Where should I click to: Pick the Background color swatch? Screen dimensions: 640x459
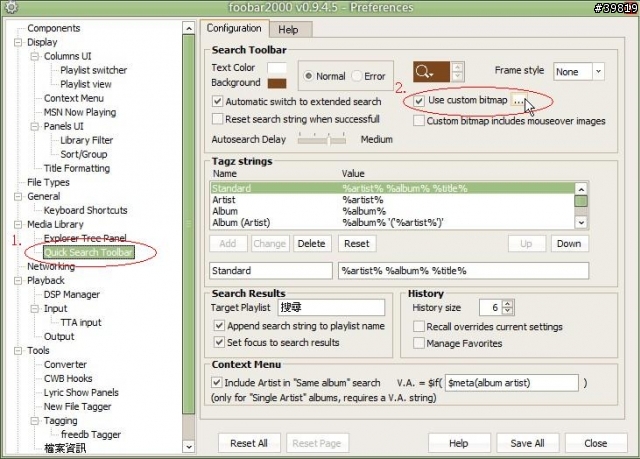tap(277, 83)
